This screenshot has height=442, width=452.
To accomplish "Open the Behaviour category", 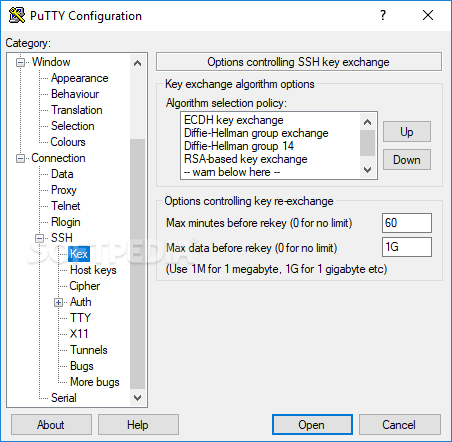I will pos(75,94).
